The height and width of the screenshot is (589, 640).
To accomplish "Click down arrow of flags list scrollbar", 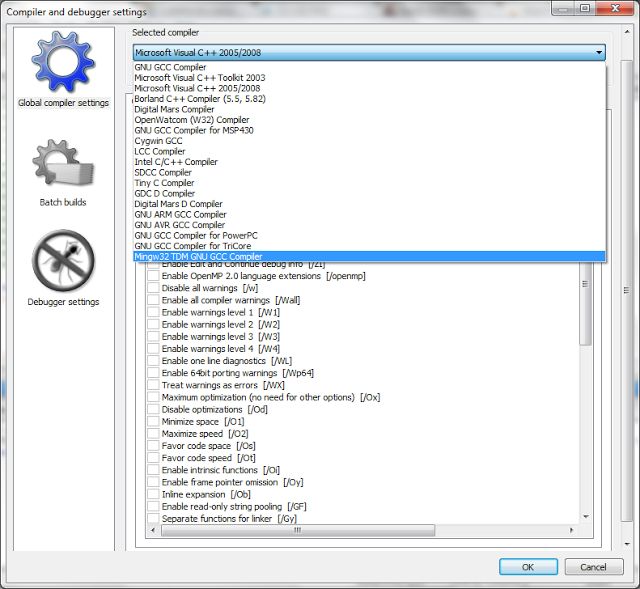I will pos(586,517).
